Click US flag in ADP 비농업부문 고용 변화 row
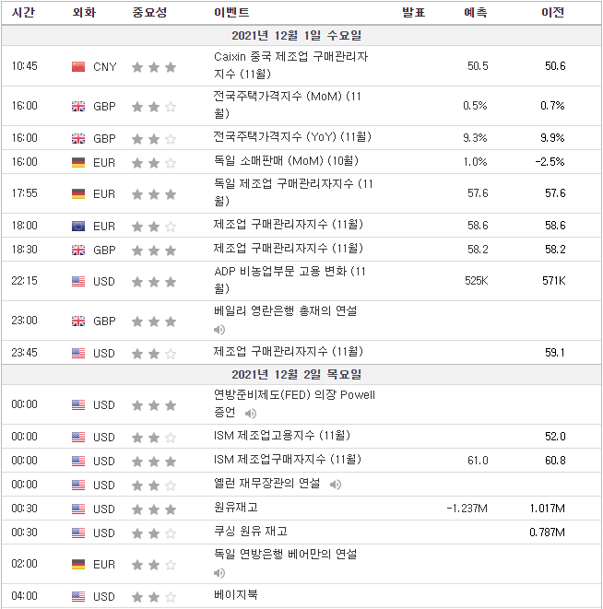This screenshot has height=609, width=603. tap(78, 281)
